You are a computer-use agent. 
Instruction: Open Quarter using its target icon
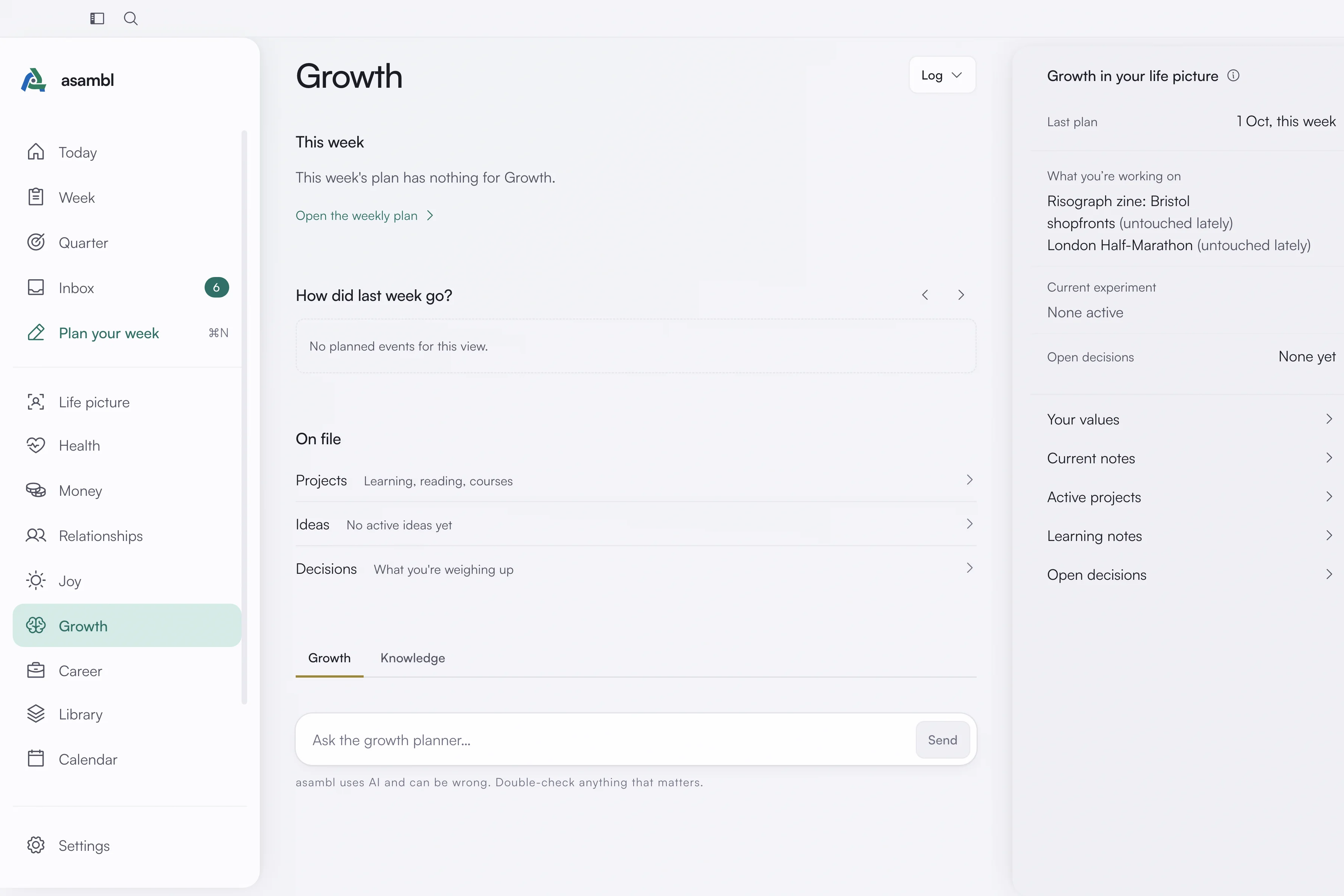click(36, 242)
